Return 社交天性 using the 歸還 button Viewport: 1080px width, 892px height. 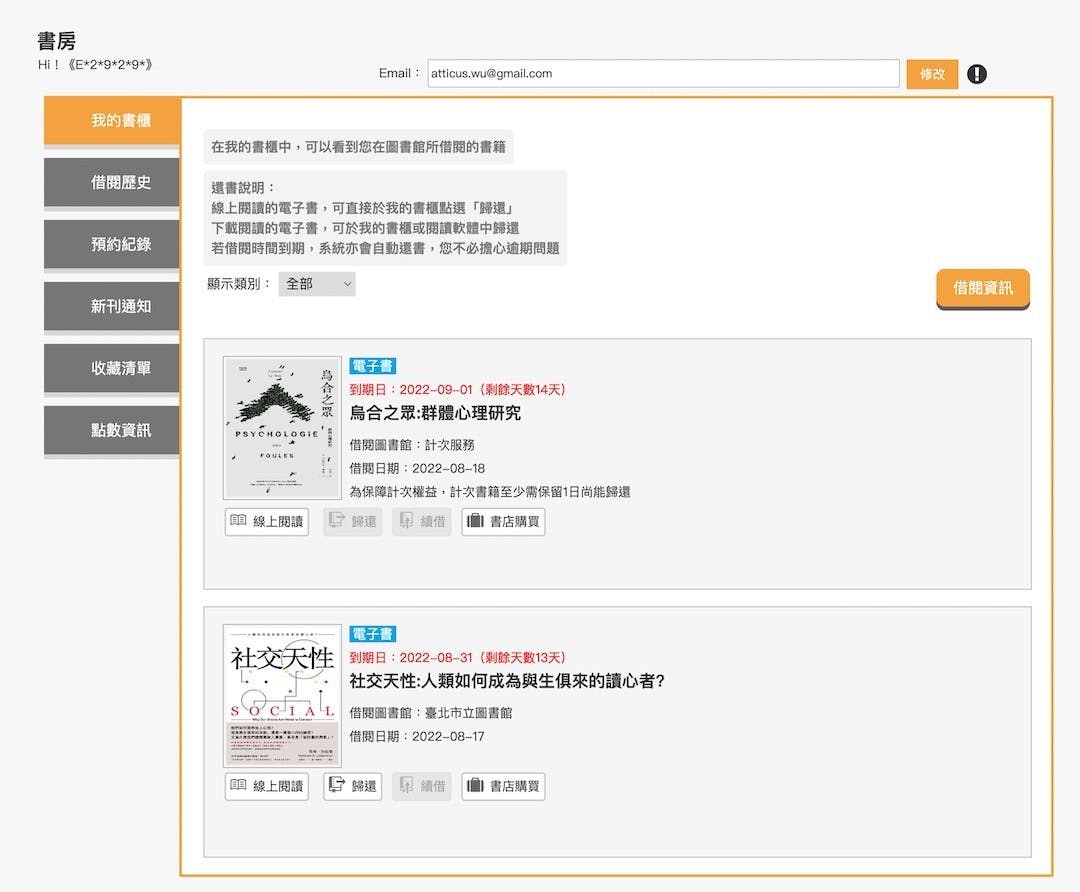(353, 786)
